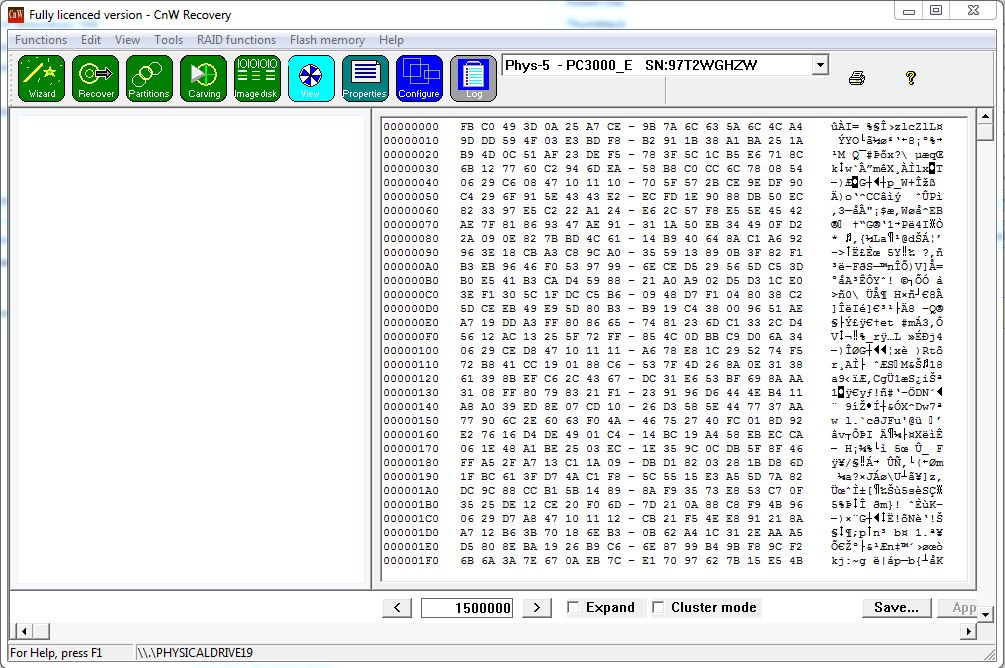Viewport: 1005px width, 668px height.
Task: Click the yellow question mark help icon
Action: [x=911, y=77]
